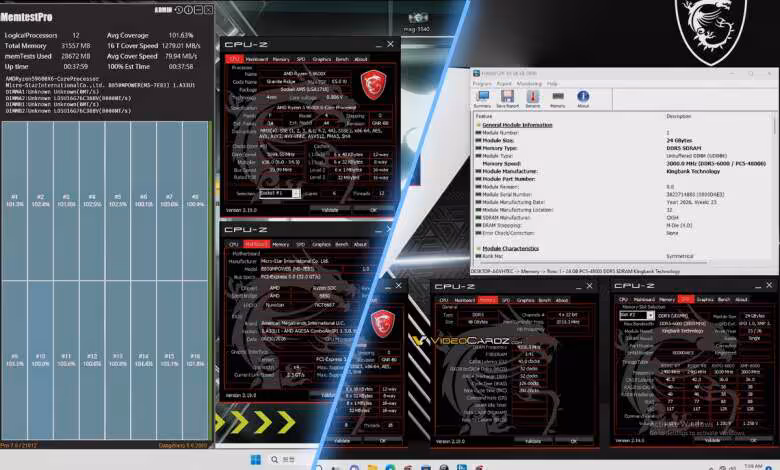The height and width of the screenshot is (470, 780).
Task: Click the Save Report floppy icon
Action: pos(507,98)
